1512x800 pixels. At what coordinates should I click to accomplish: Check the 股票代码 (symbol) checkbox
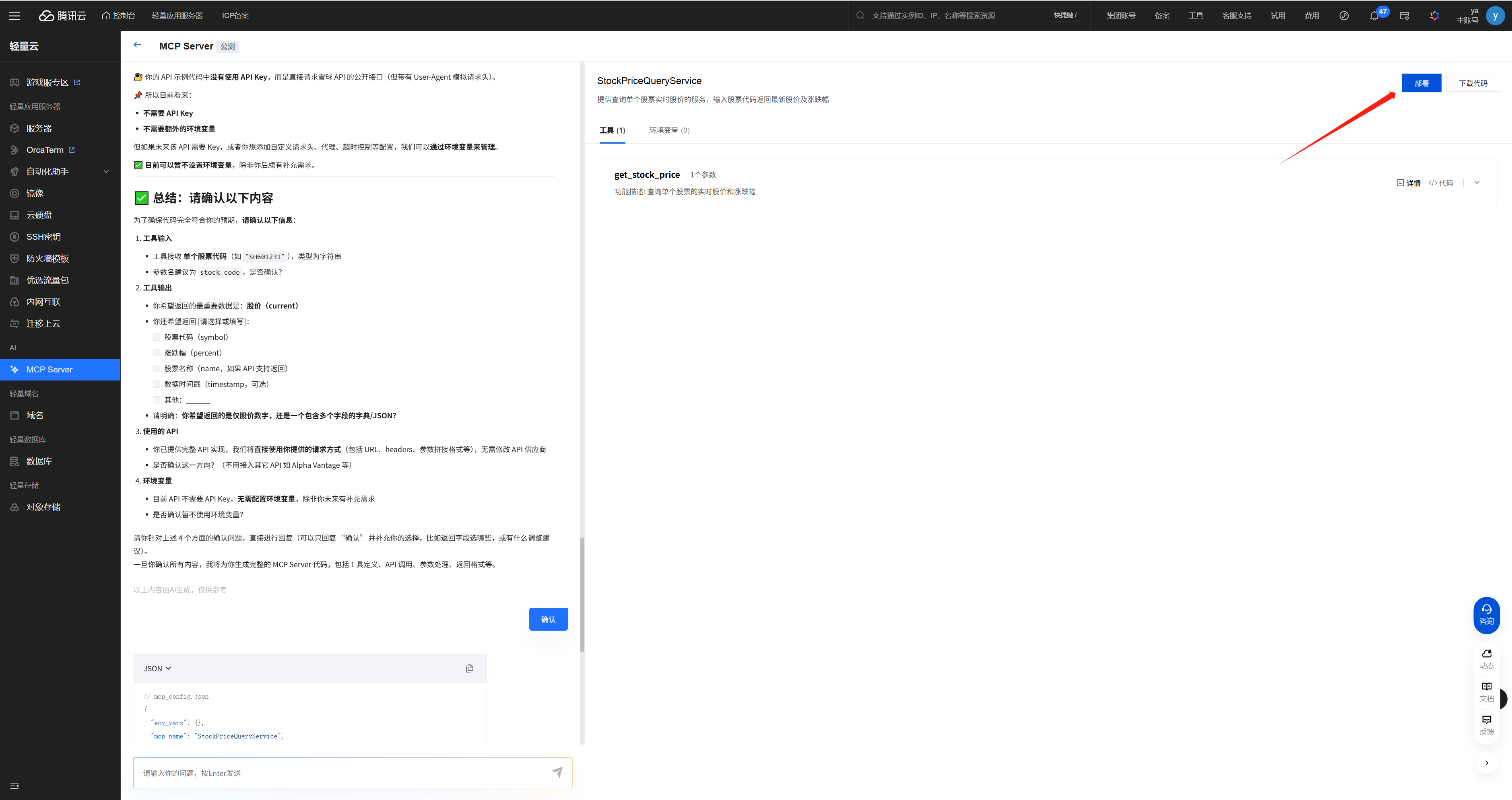click(156, 337)
